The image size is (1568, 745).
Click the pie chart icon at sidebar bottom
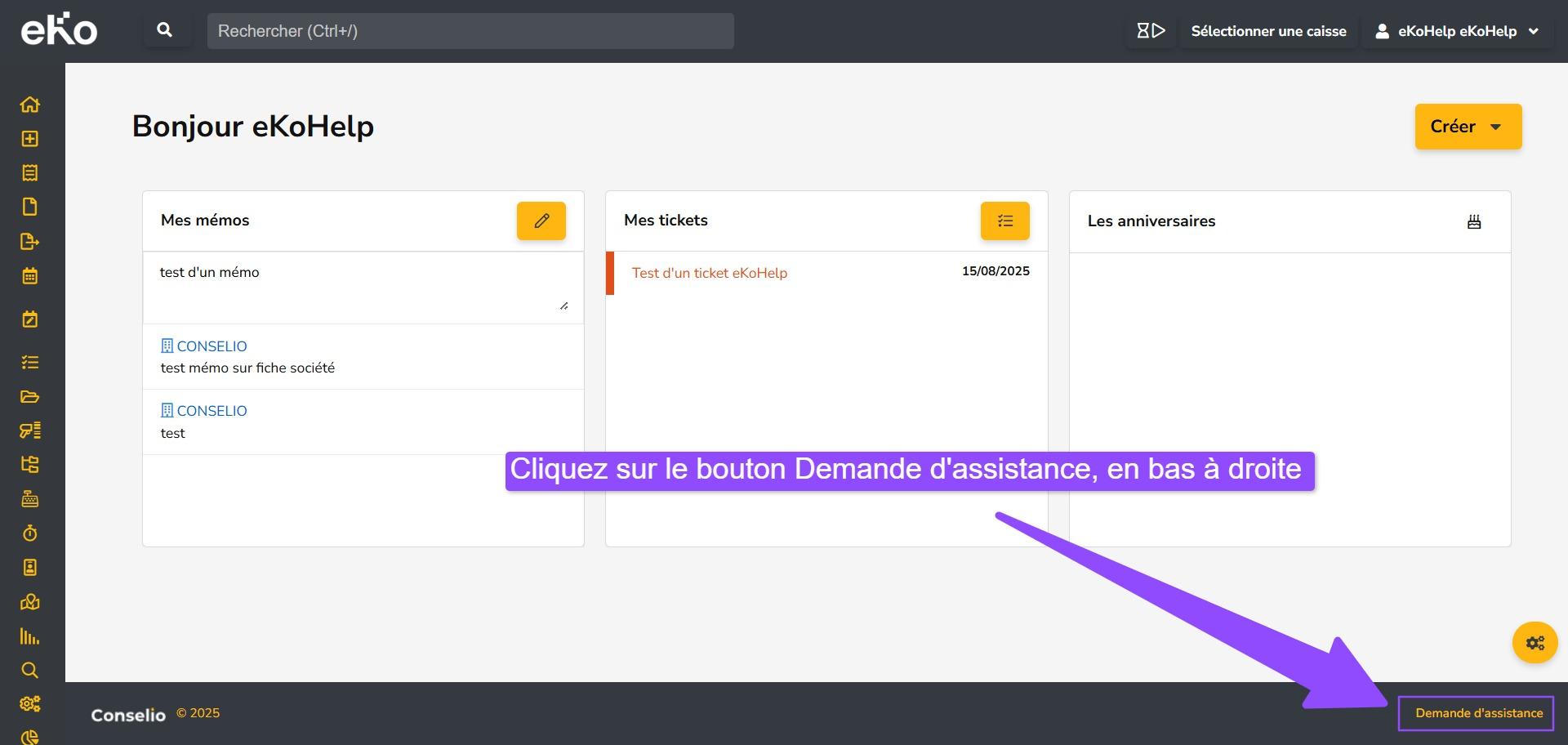coord(30,734)
